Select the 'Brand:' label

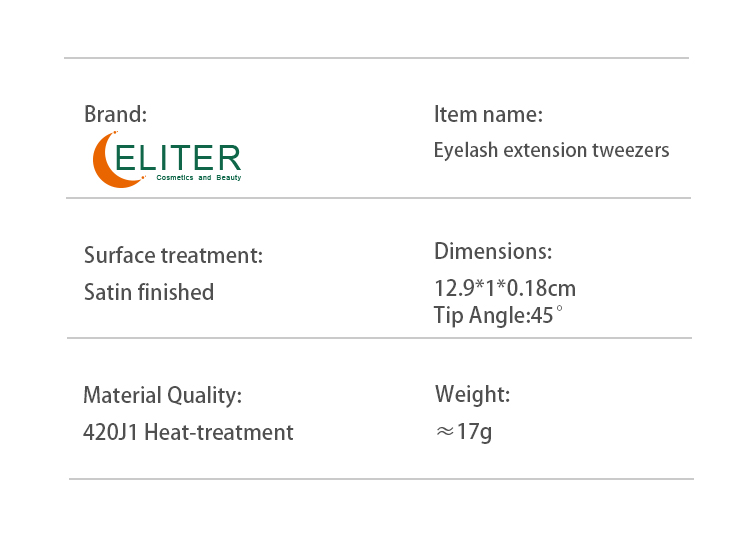[115, 115]
